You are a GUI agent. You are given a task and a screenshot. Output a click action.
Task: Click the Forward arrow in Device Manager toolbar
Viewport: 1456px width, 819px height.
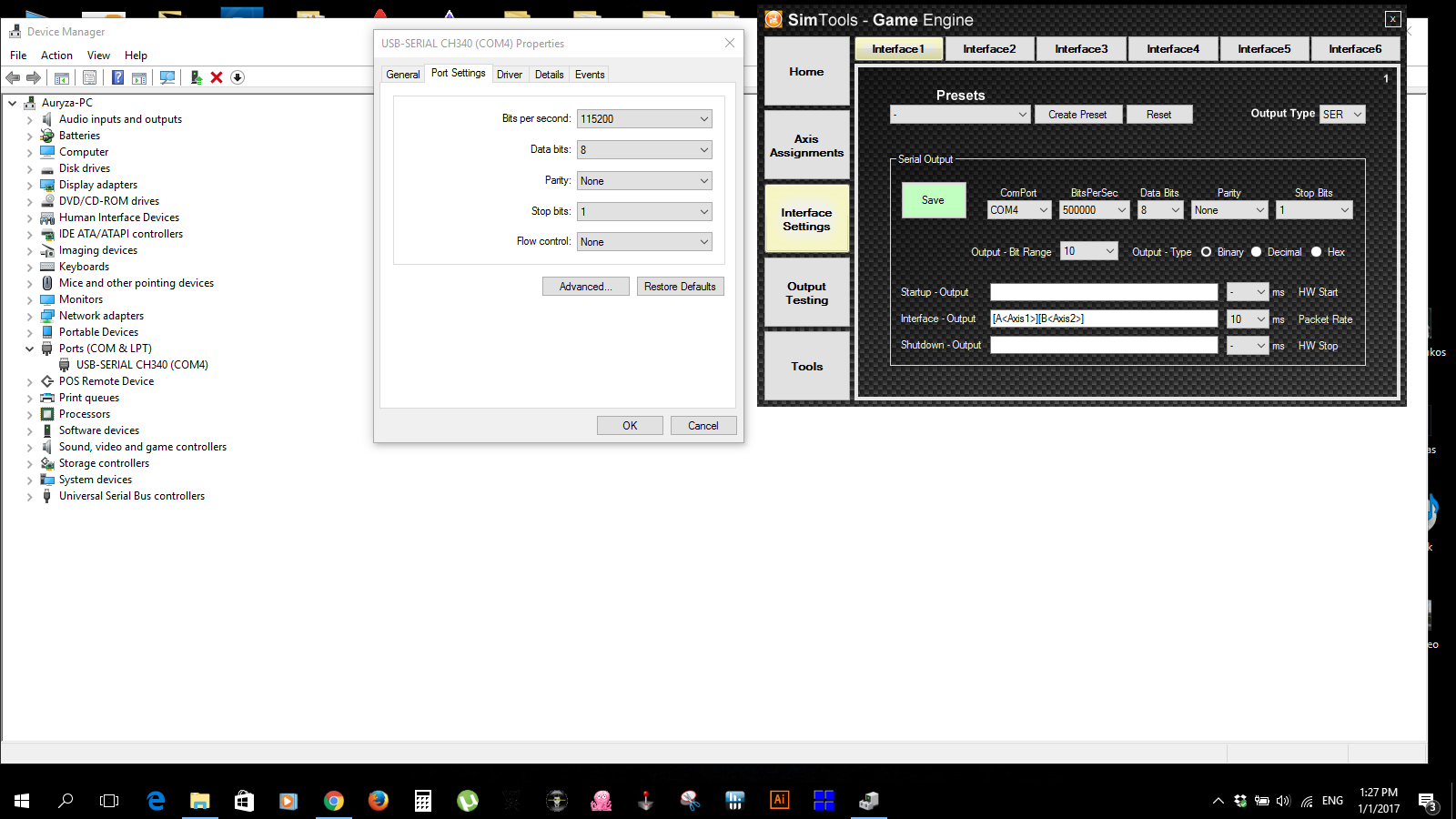pyautogui.click(x=34, y=77)
